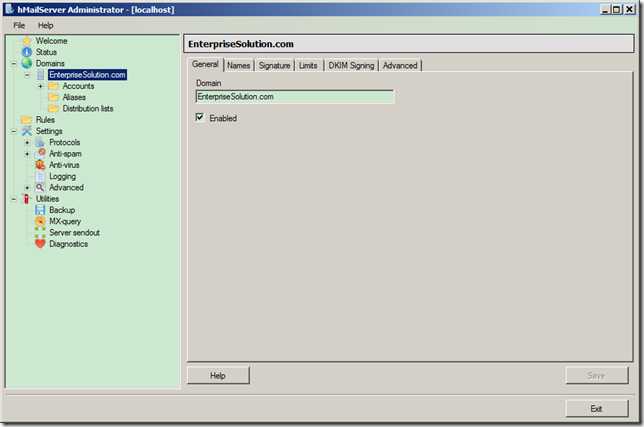Click into the Domain text field
This screenshot has height=427, width=644.
(295, 97)
